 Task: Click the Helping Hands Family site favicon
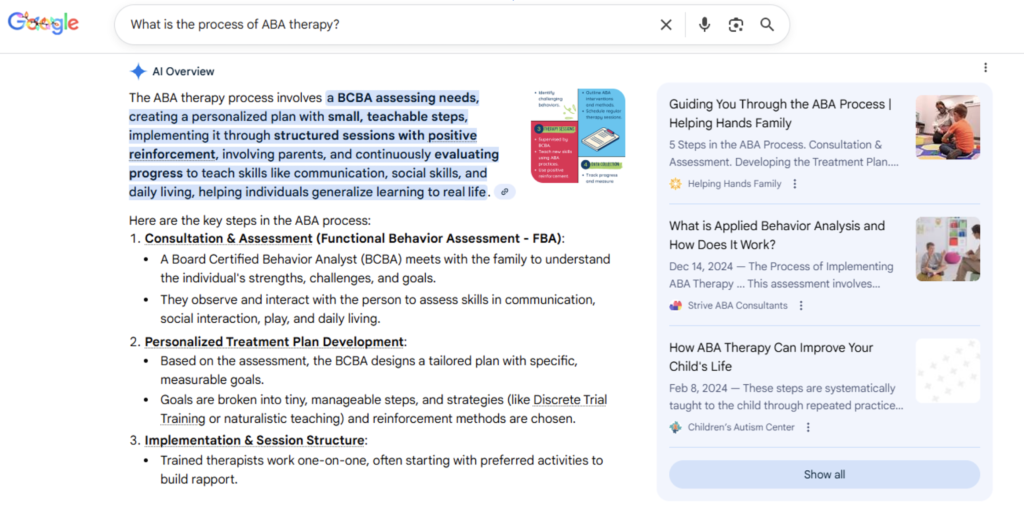click(x=675, y=184)
